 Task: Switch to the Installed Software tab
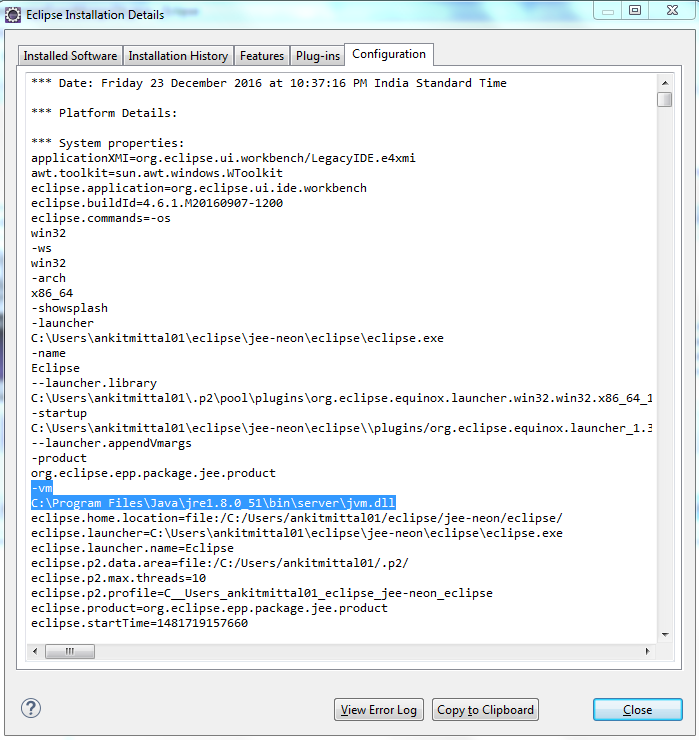tap(70, 56)
